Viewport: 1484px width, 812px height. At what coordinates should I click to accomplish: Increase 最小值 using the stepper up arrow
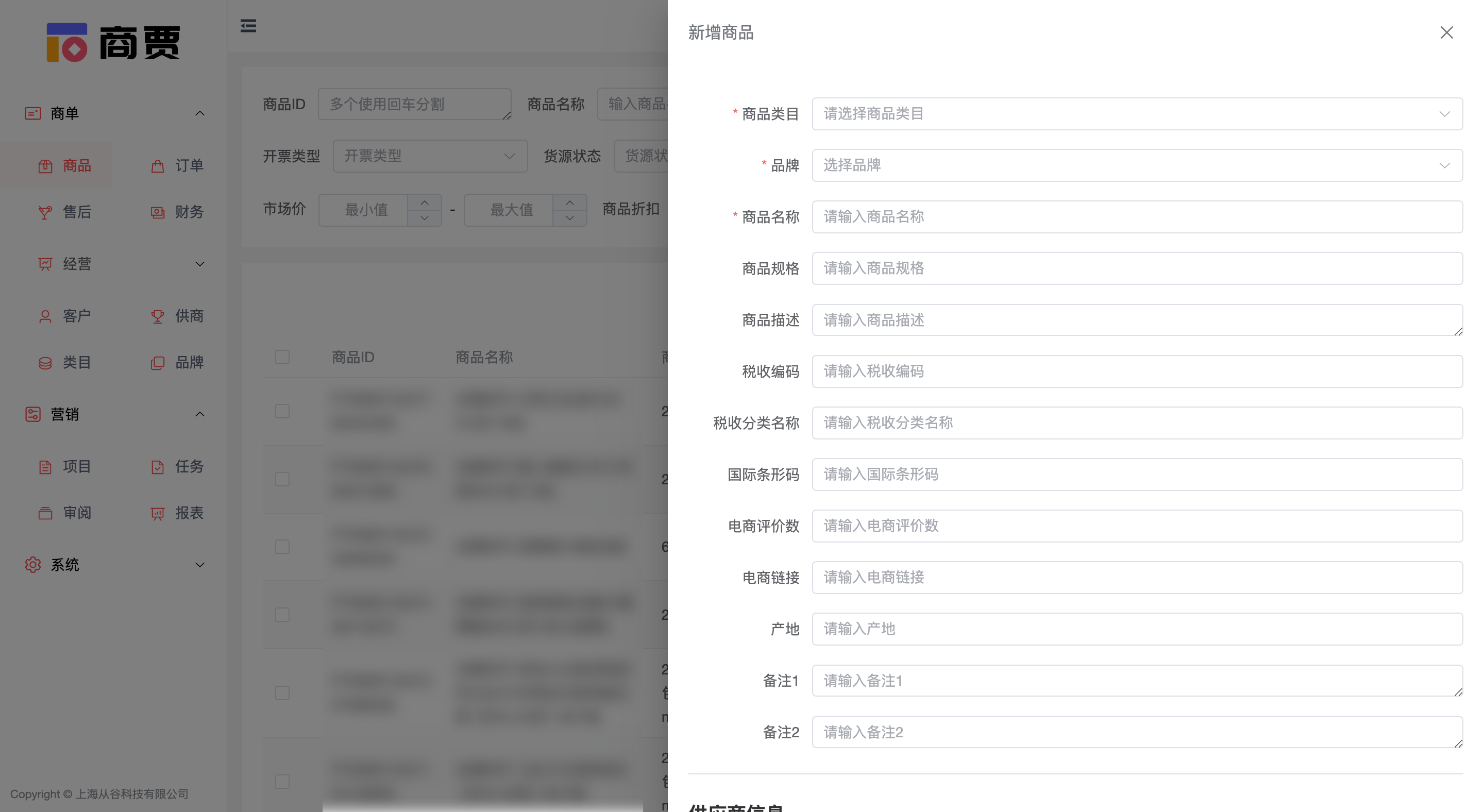(x=425, y=202)
